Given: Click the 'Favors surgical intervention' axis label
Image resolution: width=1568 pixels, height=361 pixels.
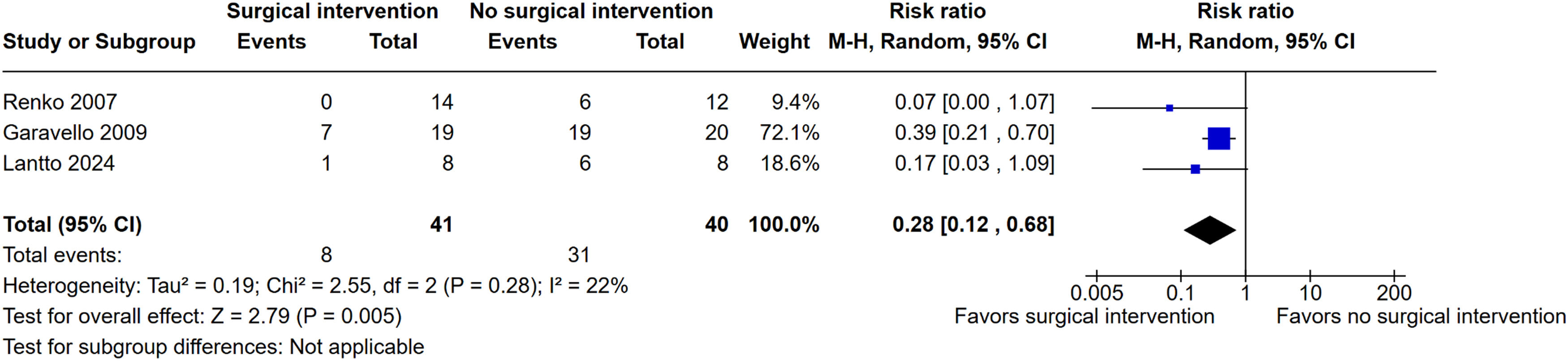Looking at the screenshot, I should click(1084, 317).
